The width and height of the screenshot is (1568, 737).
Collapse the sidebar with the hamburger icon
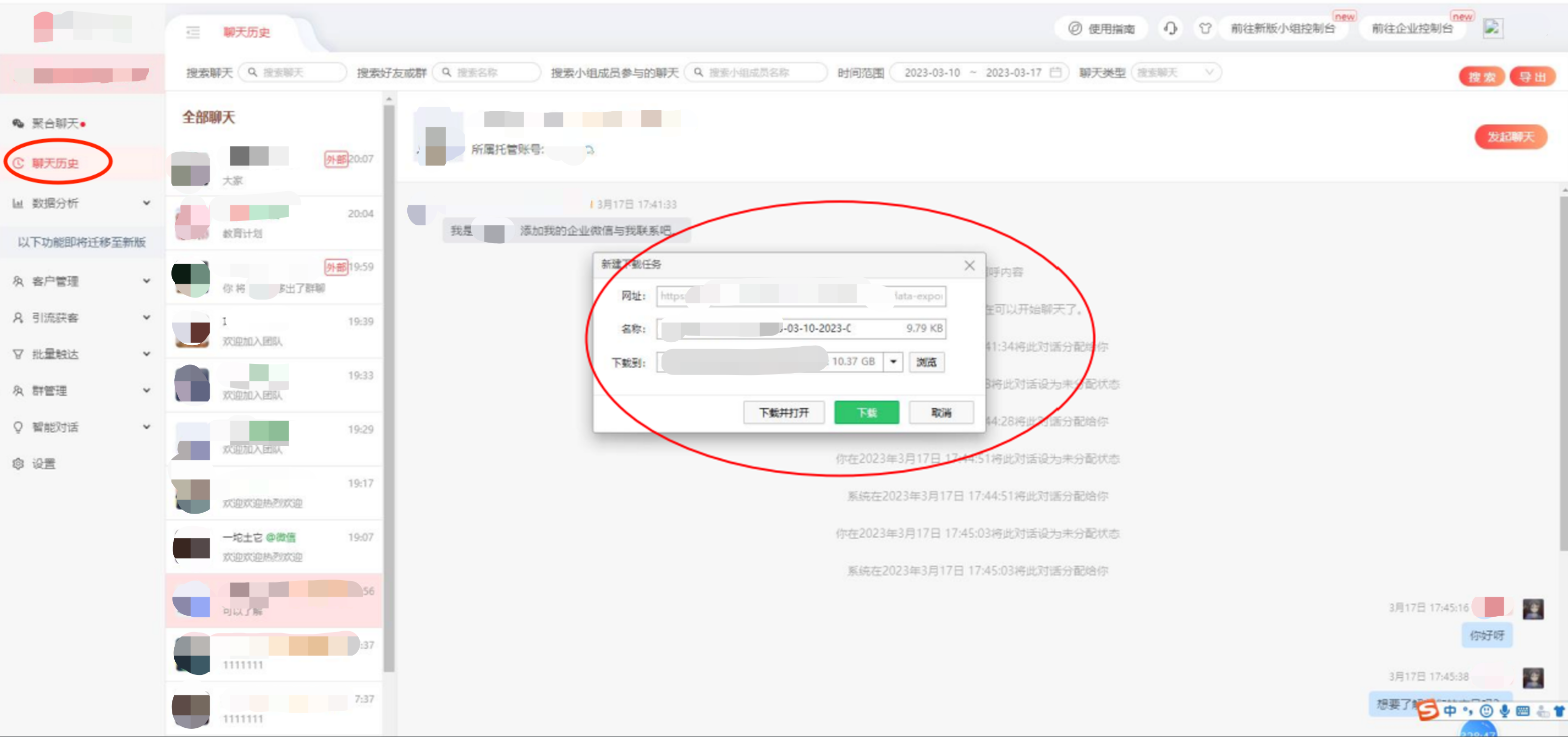193,32
